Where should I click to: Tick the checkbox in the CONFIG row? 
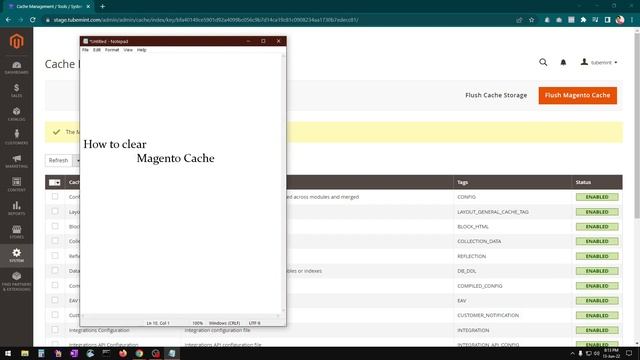point(55,197)
